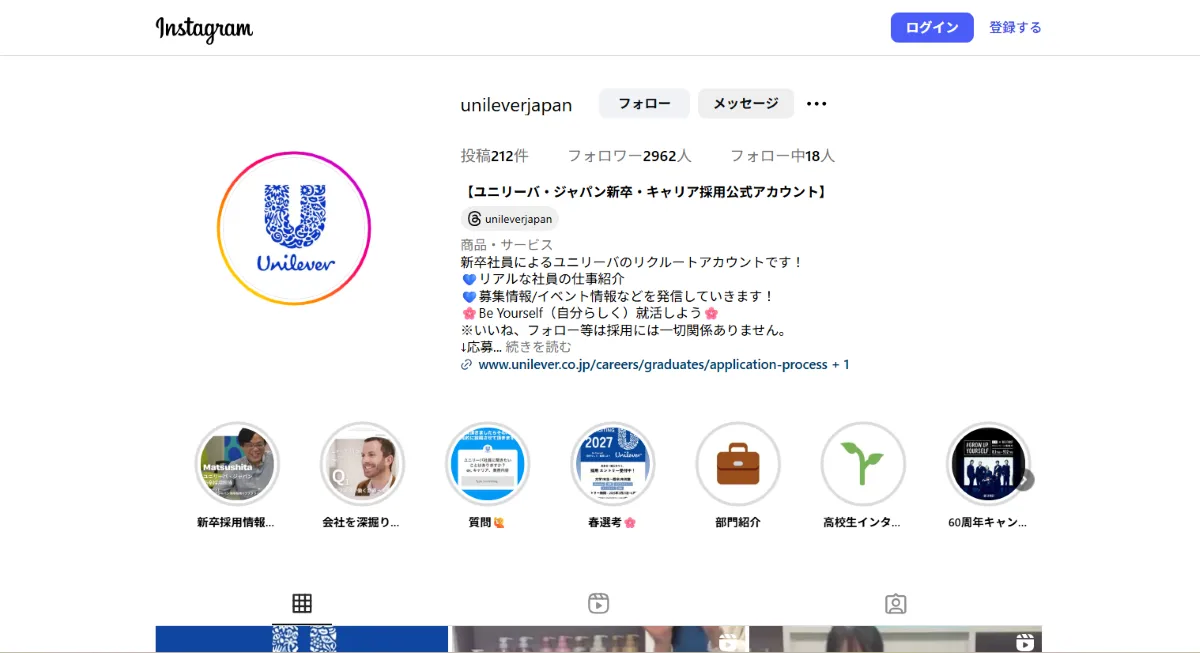Open the three-dot options menu
Image resolution: width=1200 pixels, height=653 pixels.
coord(817,104)
